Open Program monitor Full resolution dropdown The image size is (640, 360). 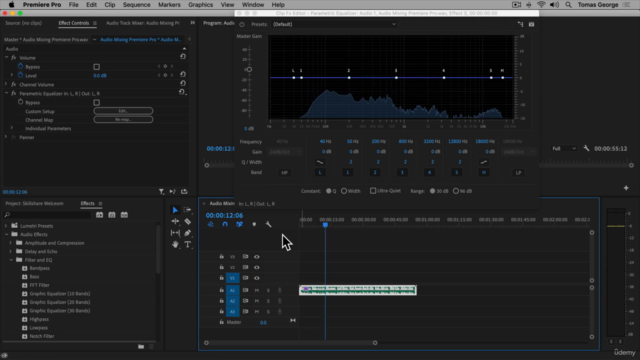tap(564, 149)
